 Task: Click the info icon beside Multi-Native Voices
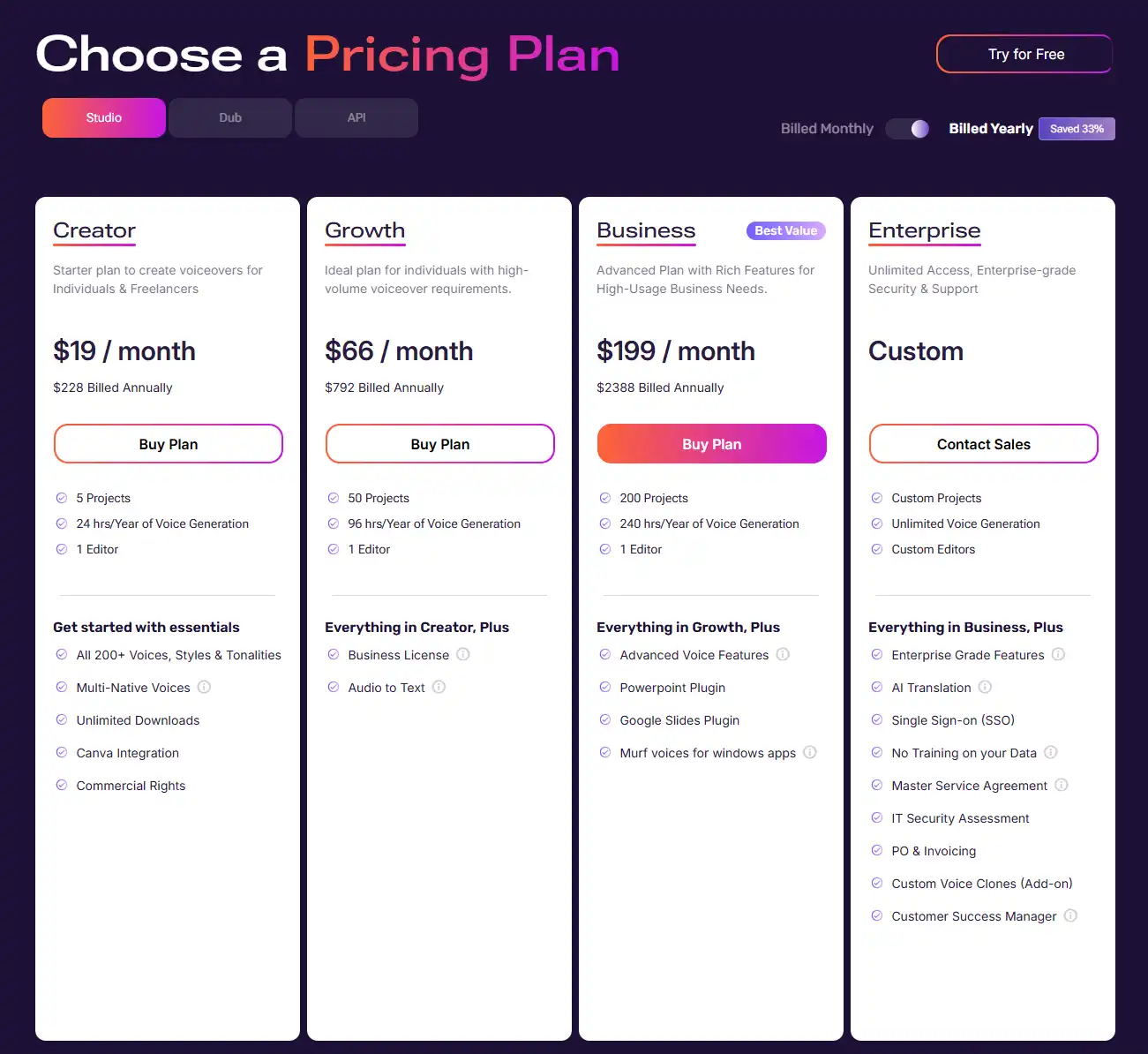tap(204, 687)
